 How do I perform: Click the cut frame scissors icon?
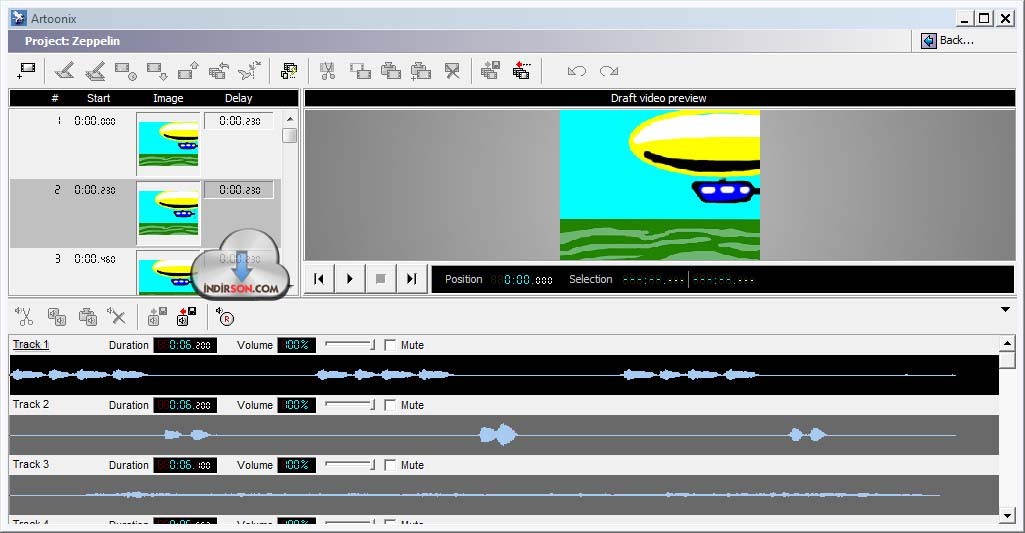tap(328, 71)
